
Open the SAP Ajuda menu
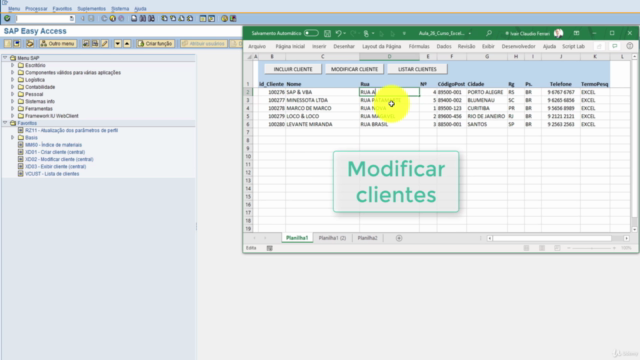point(140,9)
